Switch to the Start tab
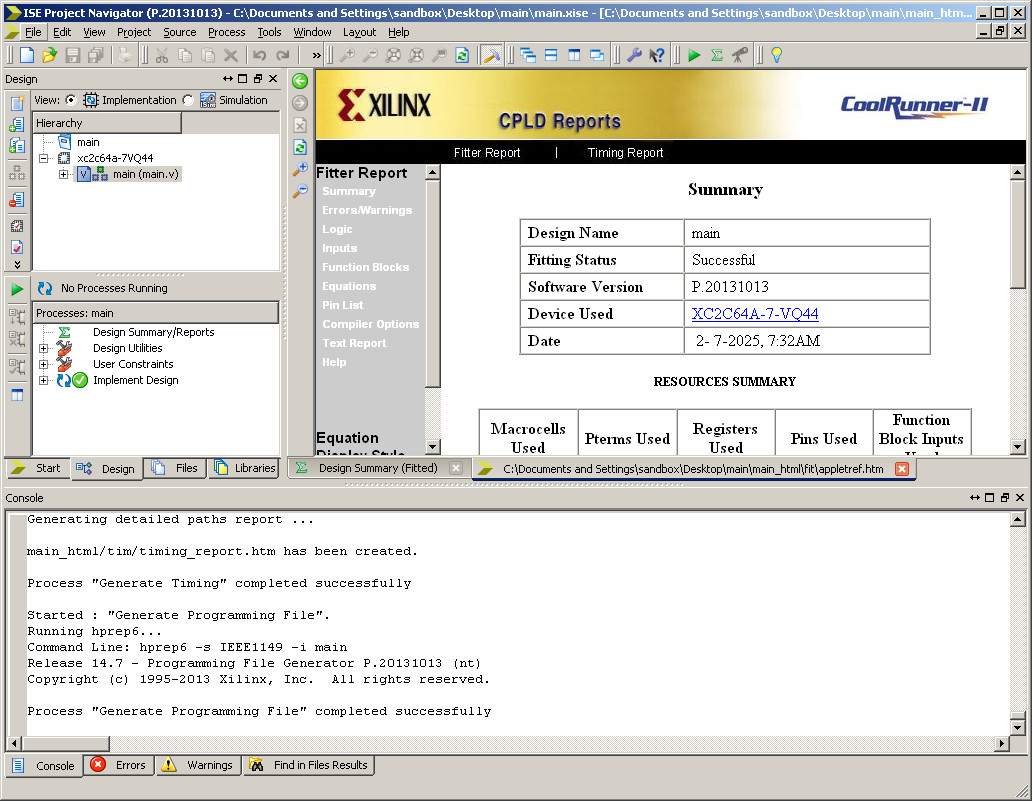Screen dimensions: 1032x801 click(37, 468)
